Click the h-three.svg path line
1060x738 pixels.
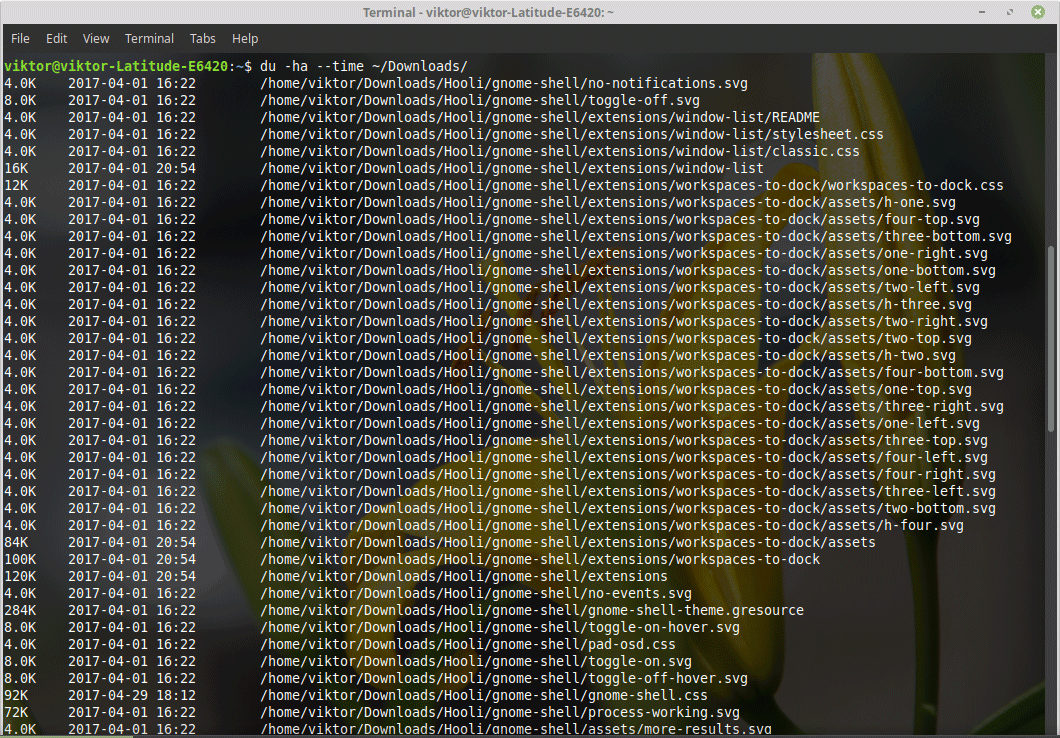pos(616,304)
